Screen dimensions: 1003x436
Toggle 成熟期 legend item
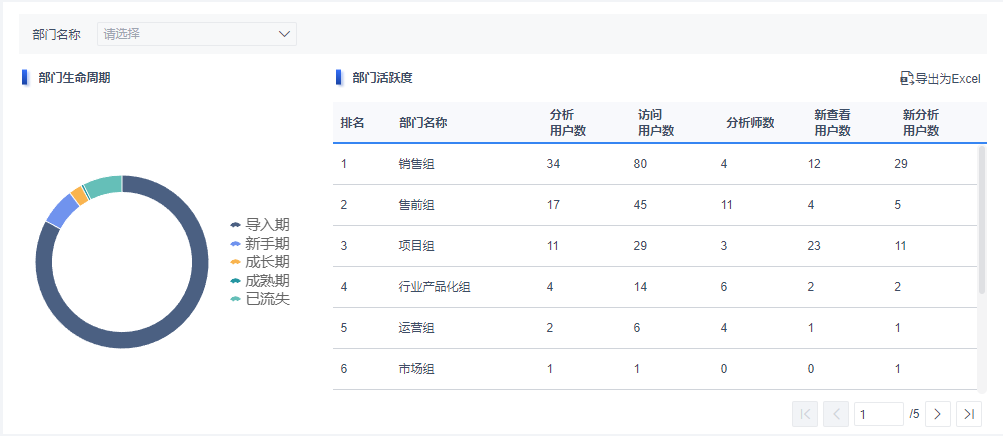tap(260, 281)
